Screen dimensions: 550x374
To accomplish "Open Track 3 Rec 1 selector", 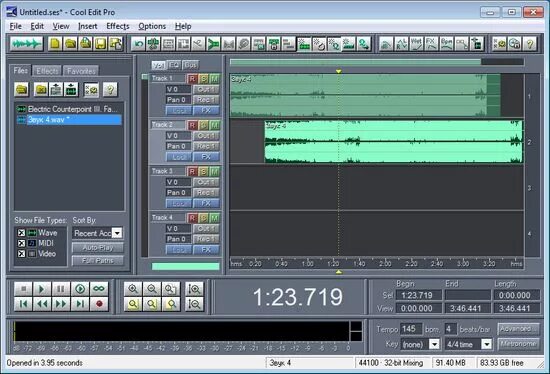I will click(x=206, y=192).
